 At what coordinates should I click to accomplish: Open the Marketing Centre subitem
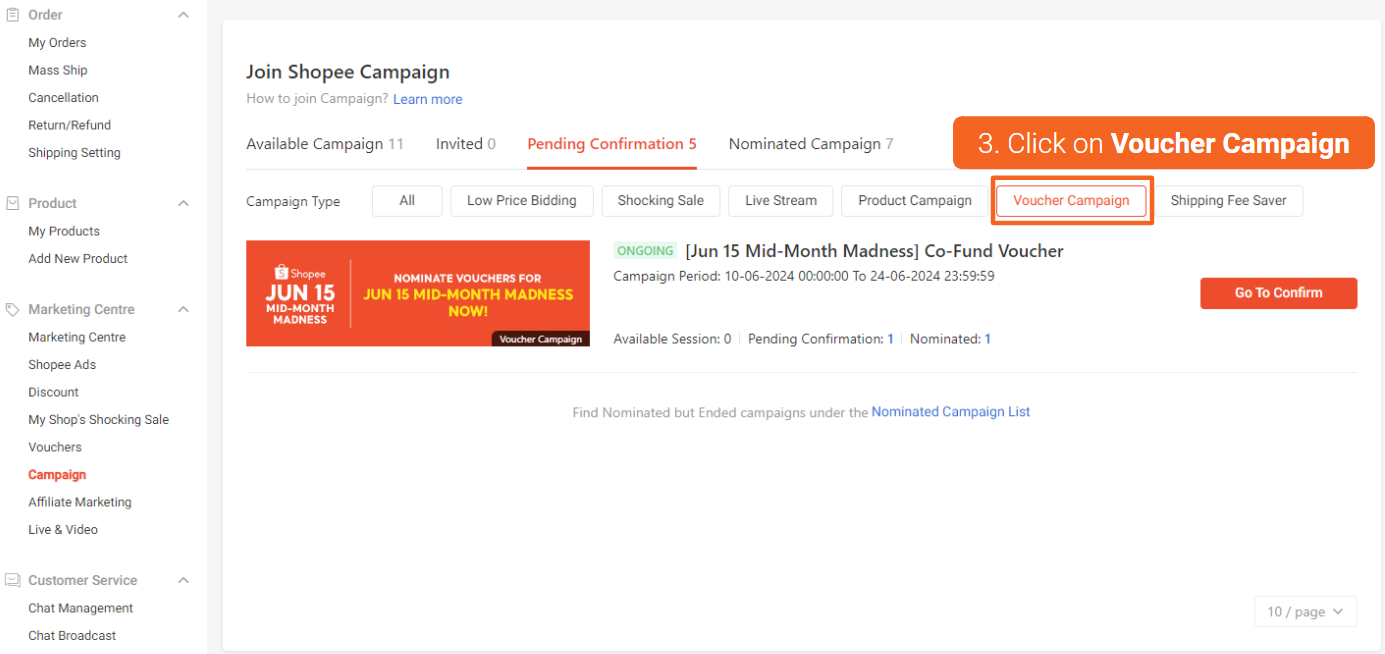(x=77, y=337)
